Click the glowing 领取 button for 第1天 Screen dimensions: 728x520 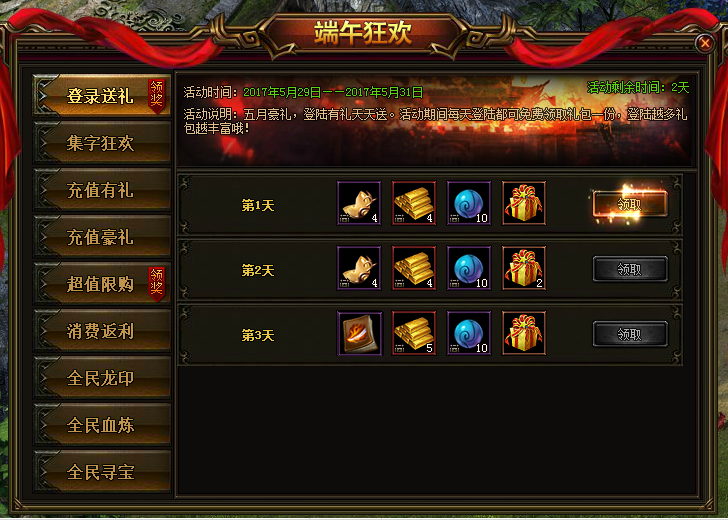pyautogui.click(x=630, y=204)
